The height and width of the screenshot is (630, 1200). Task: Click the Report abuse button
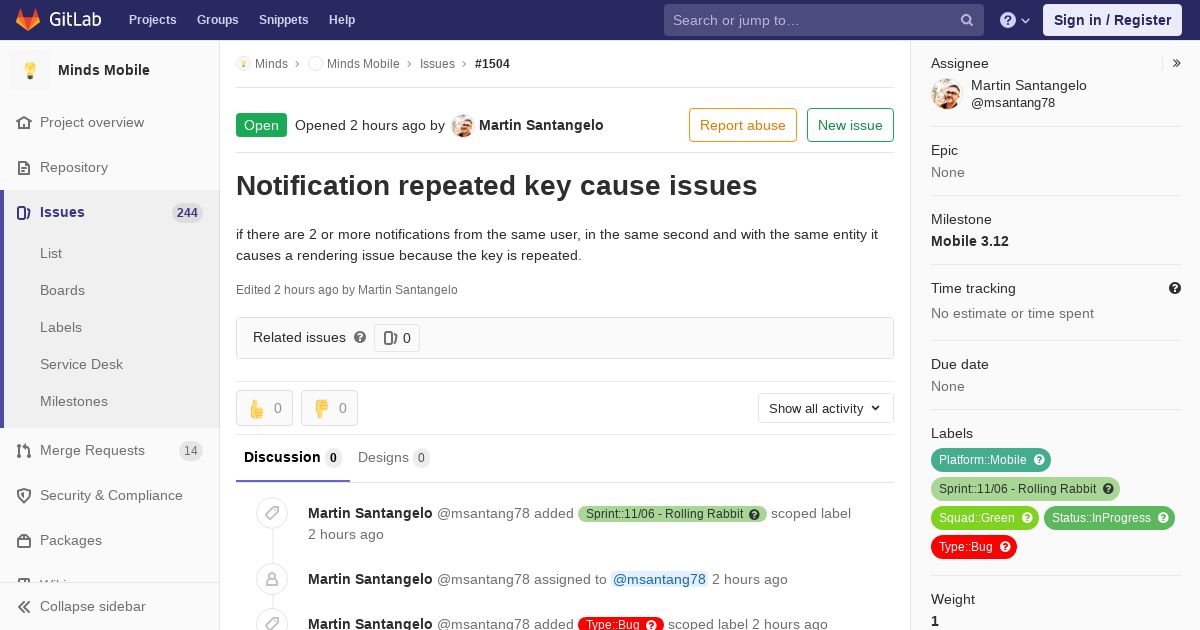tap(743, 125)
